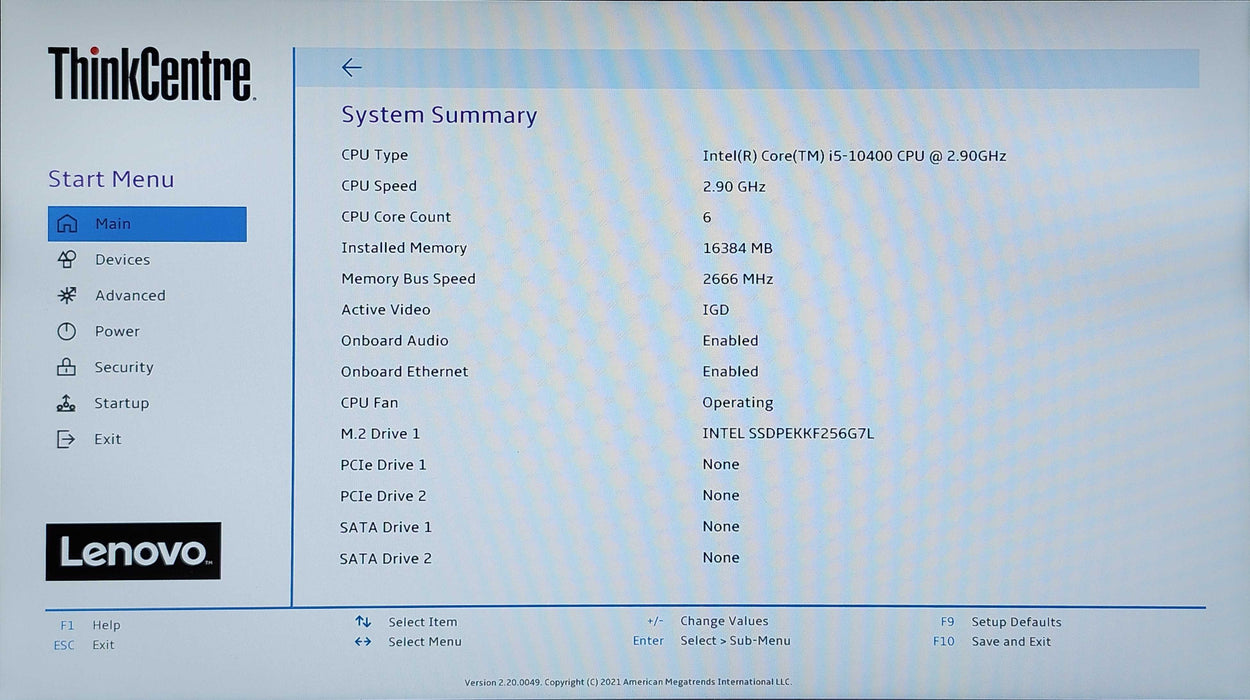Select the CPU Core Count label

[396, 217]
